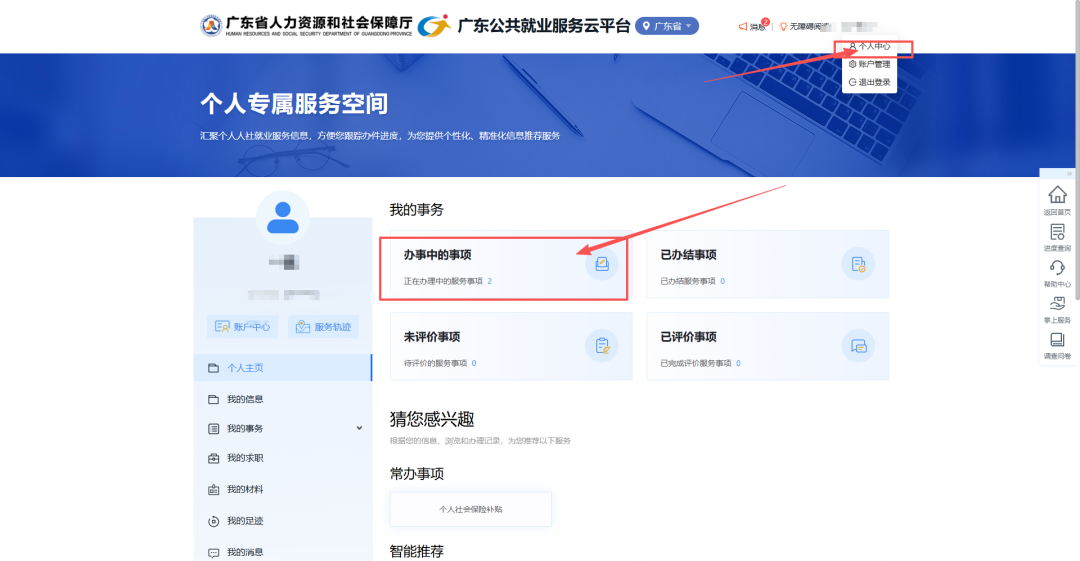1080x561 pixels.
Task: Click the 个人专属服务空间 banner title
Action: [294, 103]
